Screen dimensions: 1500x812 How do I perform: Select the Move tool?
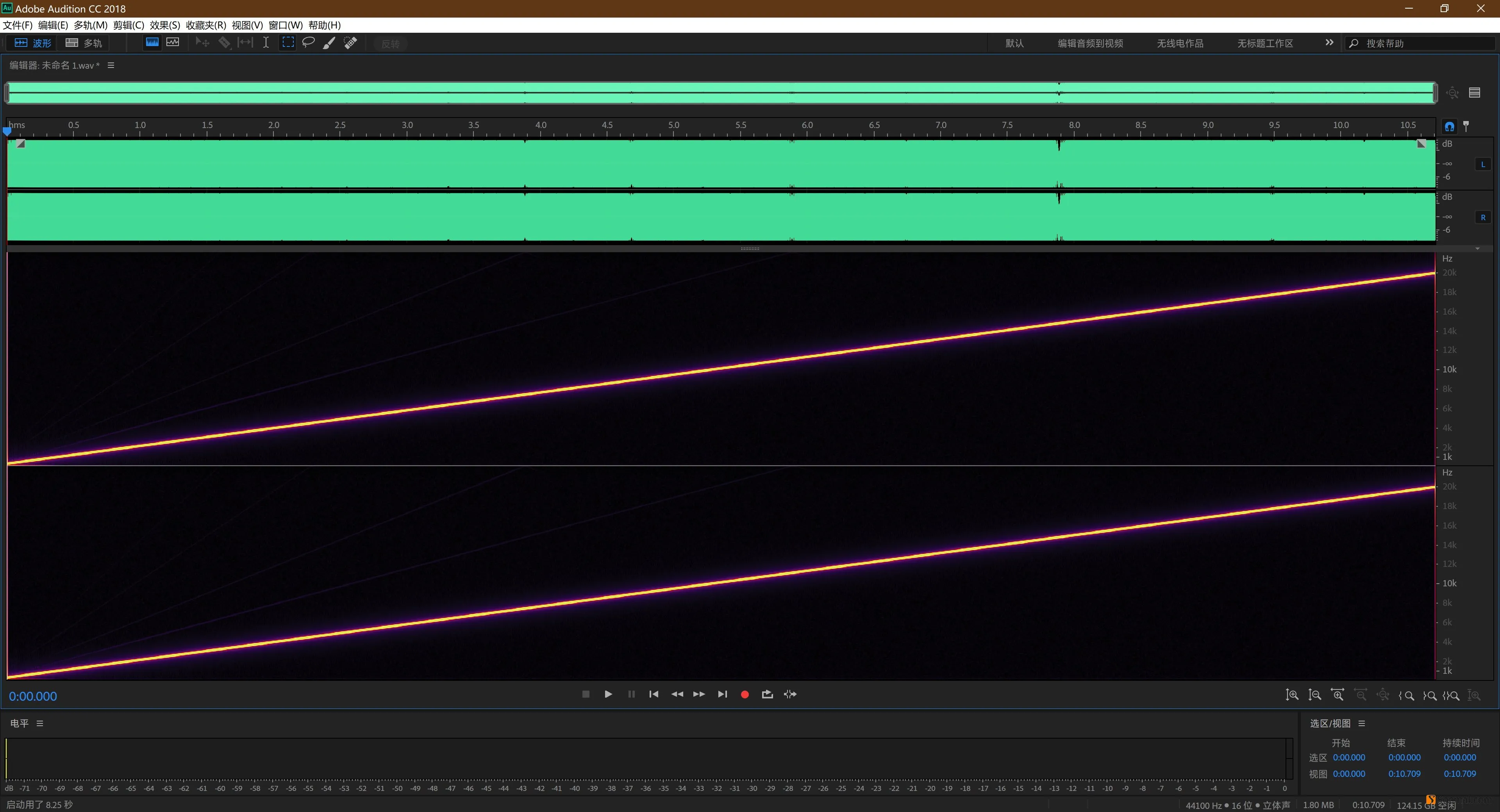(202, 43)
